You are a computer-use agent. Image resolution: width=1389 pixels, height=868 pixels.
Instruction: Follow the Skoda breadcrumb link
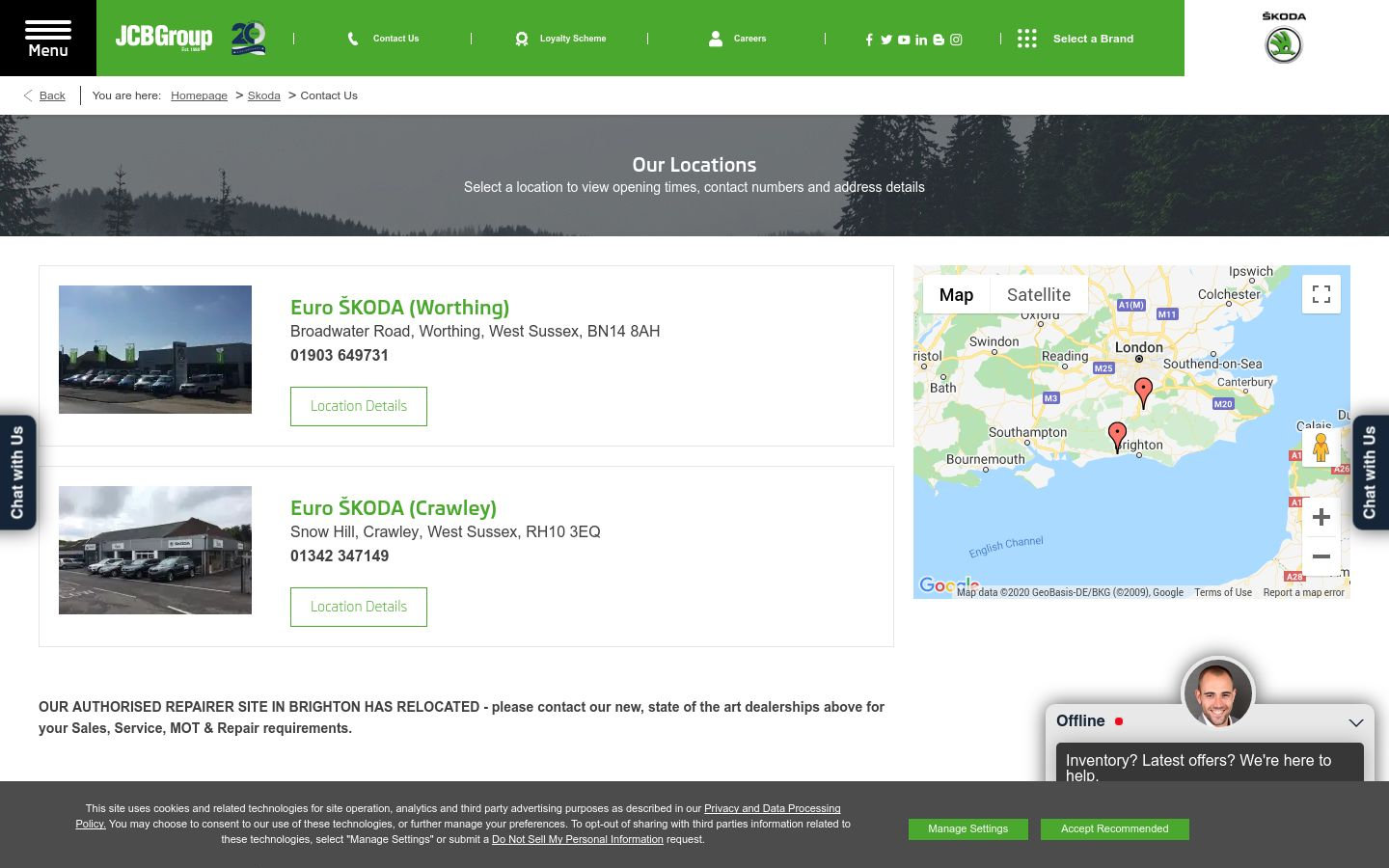[x=263, y=95]
